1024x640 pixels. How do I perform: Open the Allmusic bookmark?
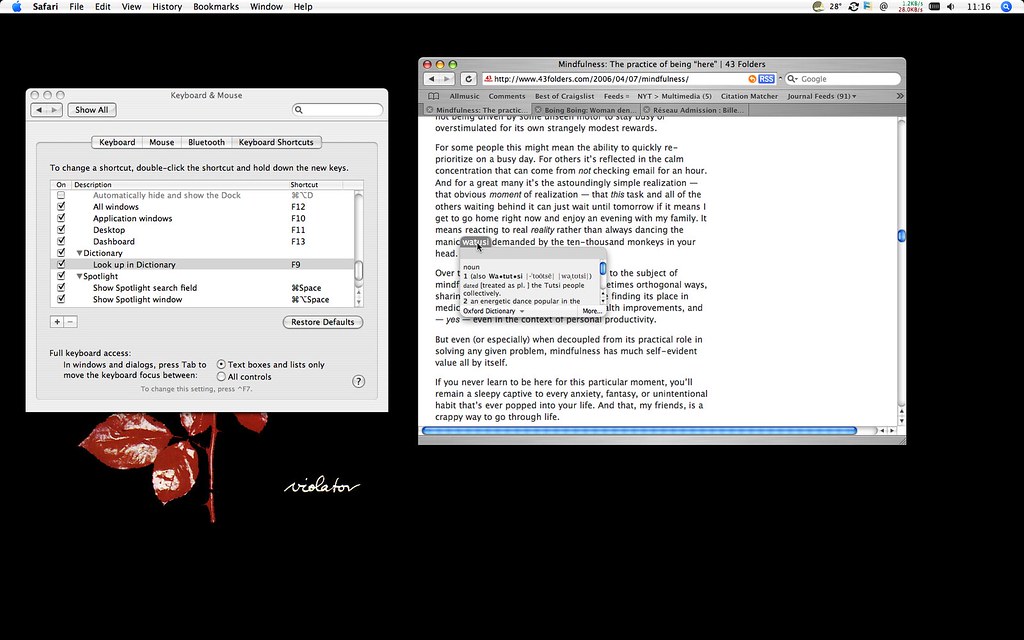(x=464, y=96)
